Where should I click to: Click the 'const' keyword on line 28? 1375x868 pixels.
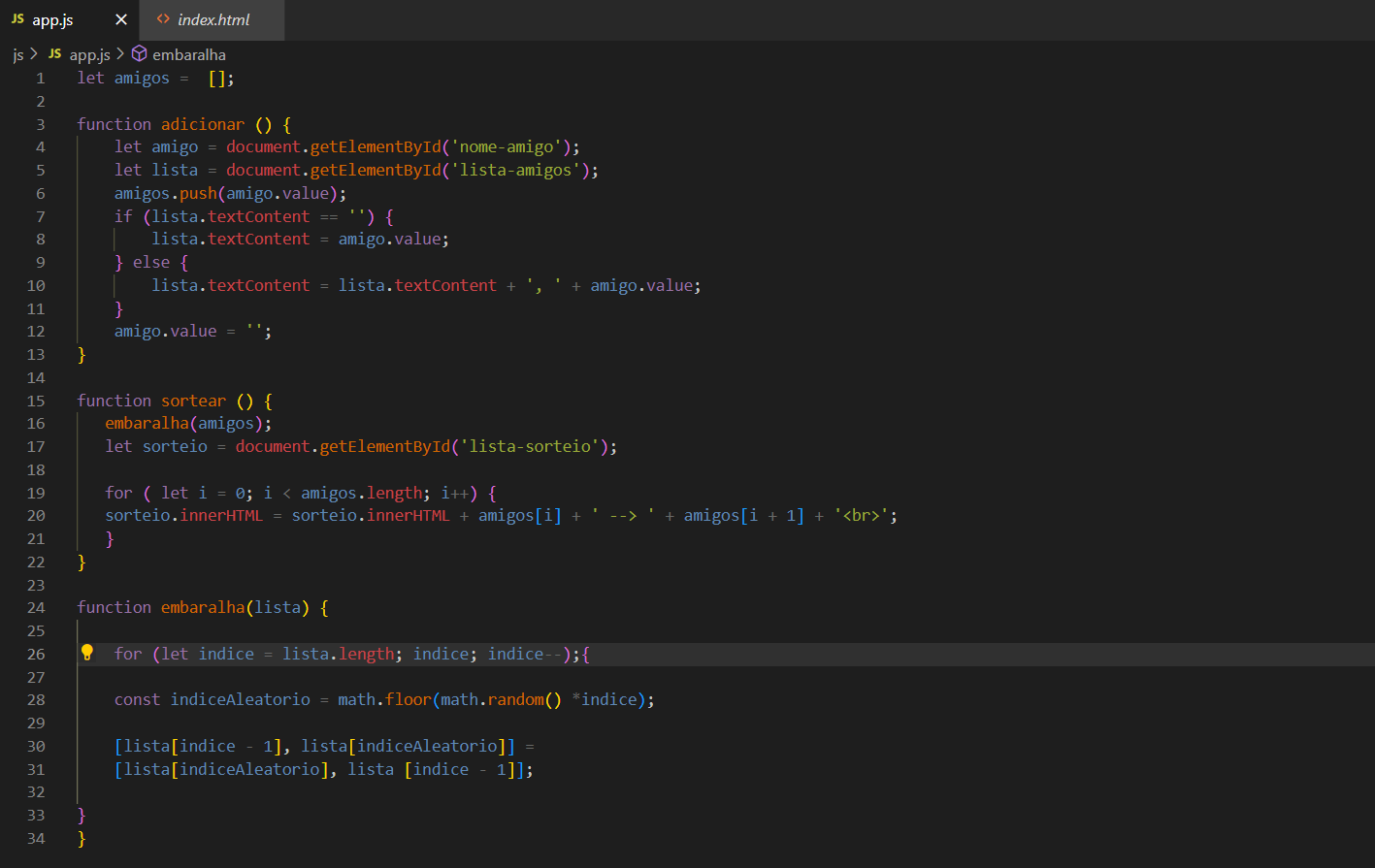coord(138,699)
